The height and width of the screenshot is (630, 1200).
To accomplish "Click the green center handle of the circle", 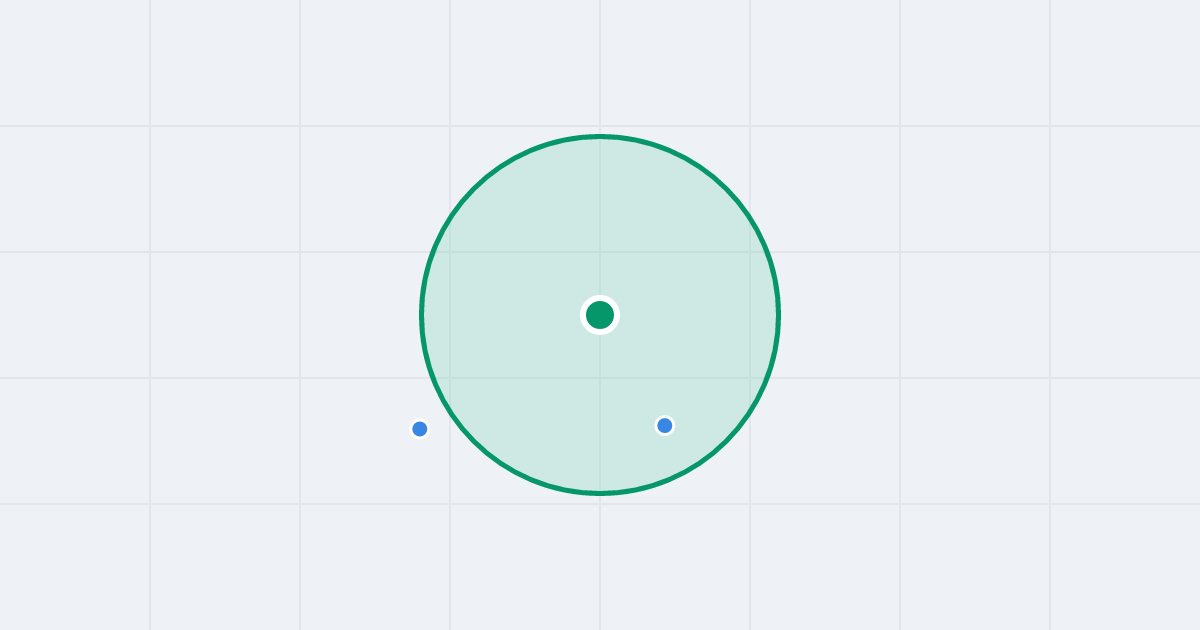I will pos(600,315).
